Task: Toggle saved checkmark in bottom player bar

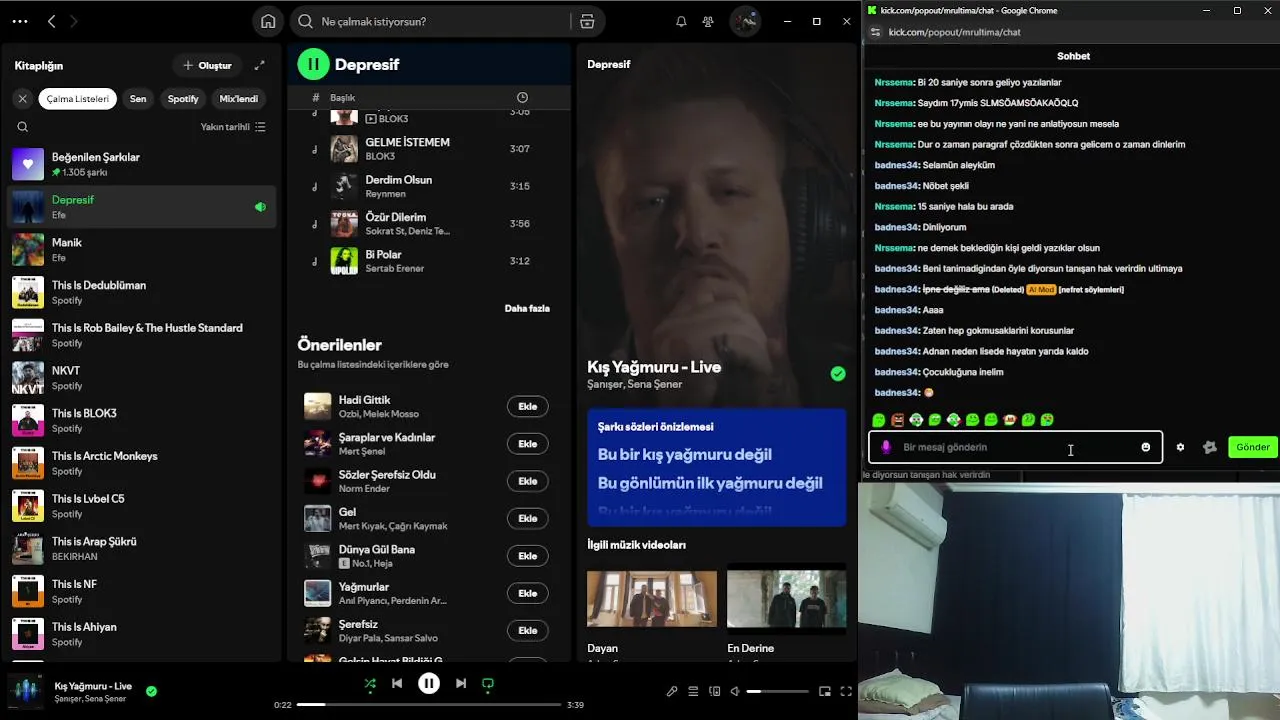Action: [151, 691]
